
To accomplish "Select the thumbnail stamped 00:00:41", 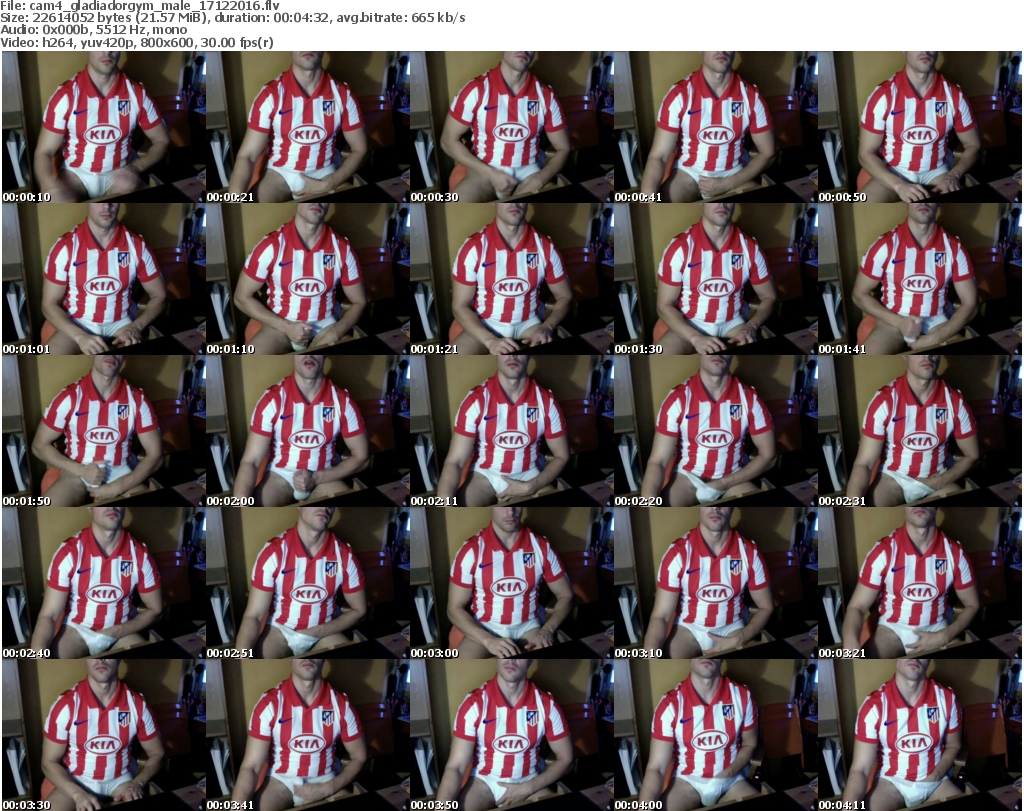I will coord(716,127).
